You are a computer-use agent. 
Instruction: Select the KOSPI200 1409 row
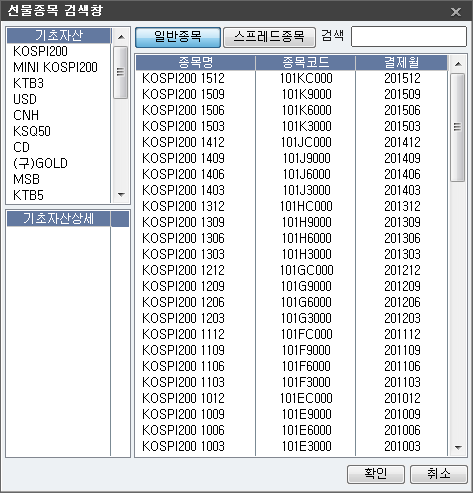291,158
